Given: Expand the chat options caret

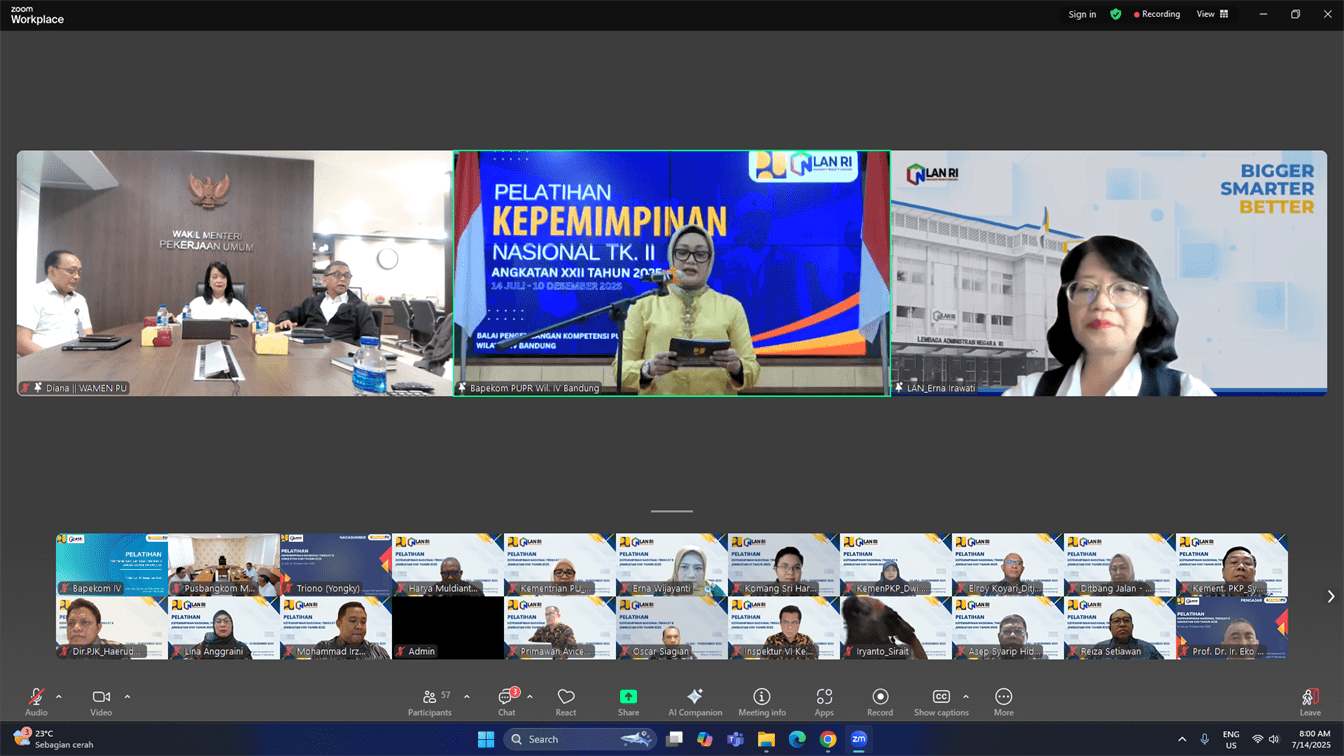Looking at the screenshot, I should click(530, 697).
